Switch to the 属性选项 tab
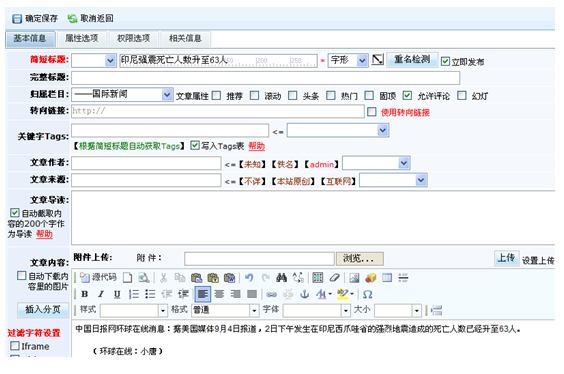 tap(82, 38)
